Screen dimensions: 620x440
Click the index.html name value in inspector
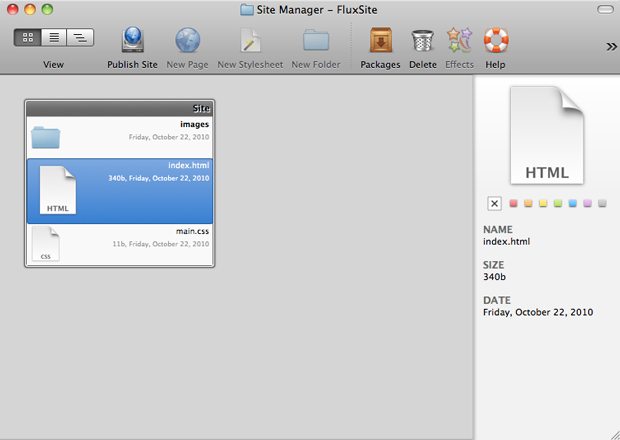(x=507, y=242)
